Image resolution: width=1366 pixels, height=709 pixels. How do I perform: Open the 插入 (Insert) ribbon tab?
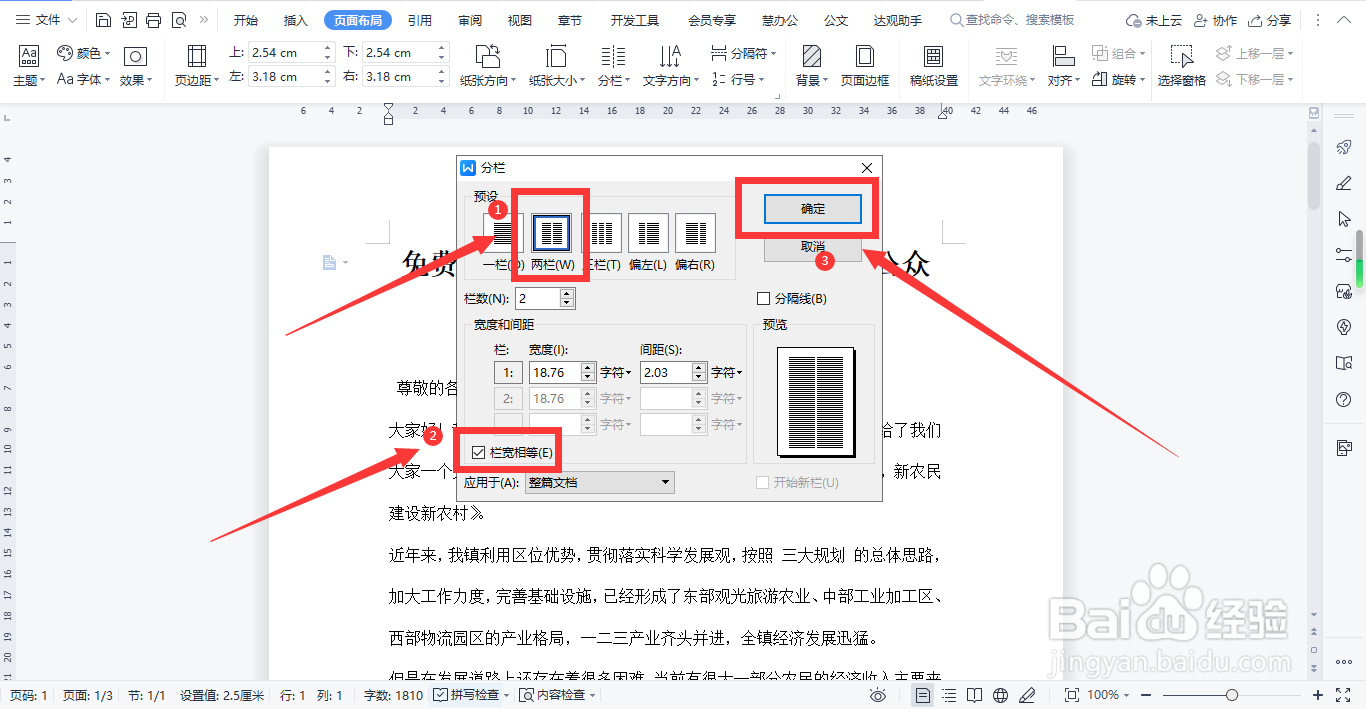click(295, 18)
